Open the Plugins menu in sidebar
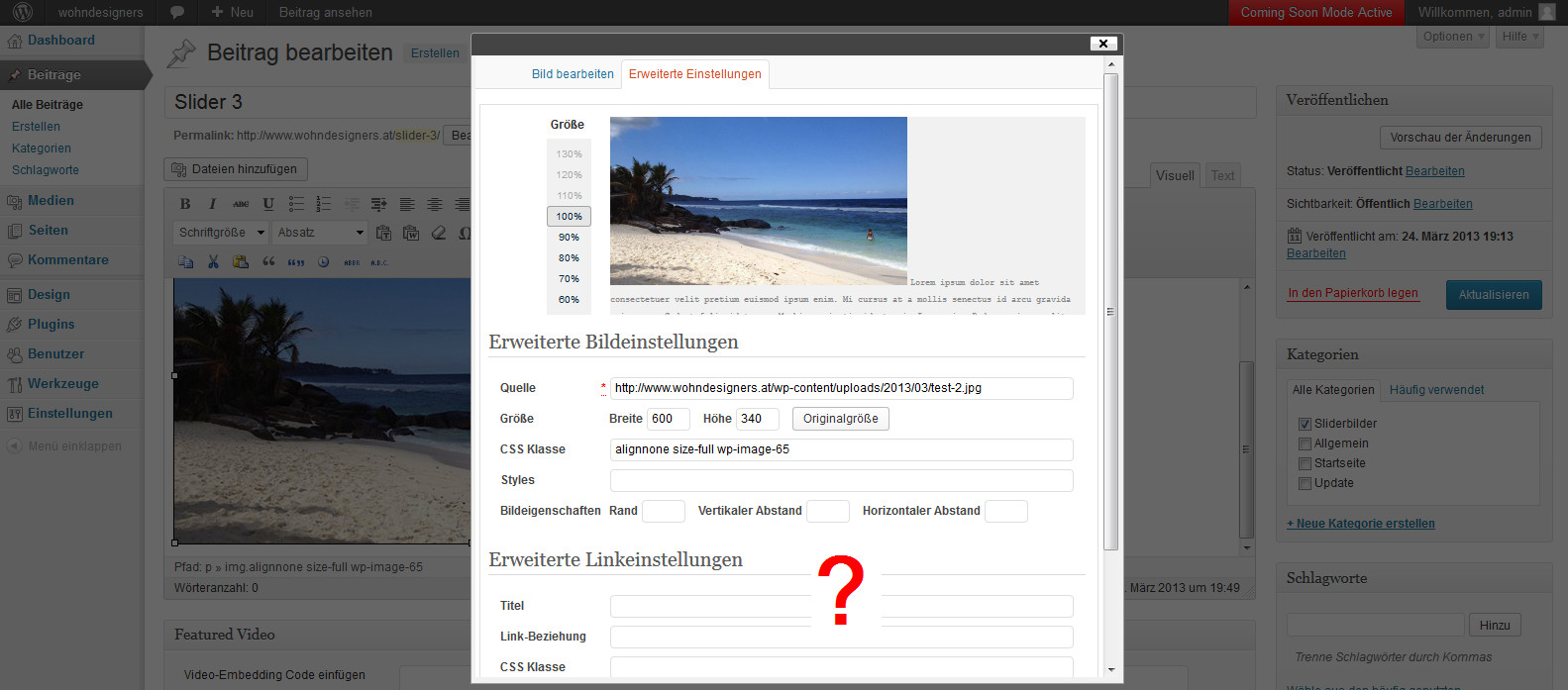 coord(51,324)
